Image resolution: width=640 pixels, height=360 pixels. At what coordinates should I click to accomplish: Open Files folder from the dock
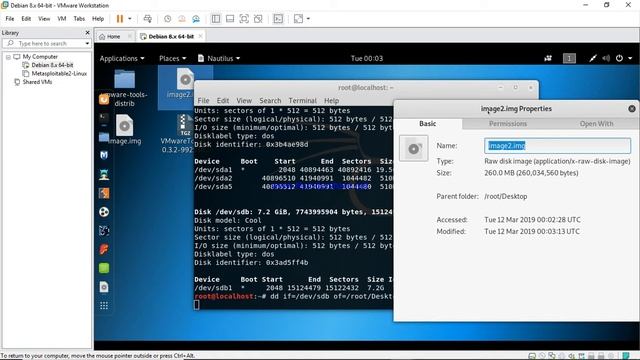[x=104, y=137]
